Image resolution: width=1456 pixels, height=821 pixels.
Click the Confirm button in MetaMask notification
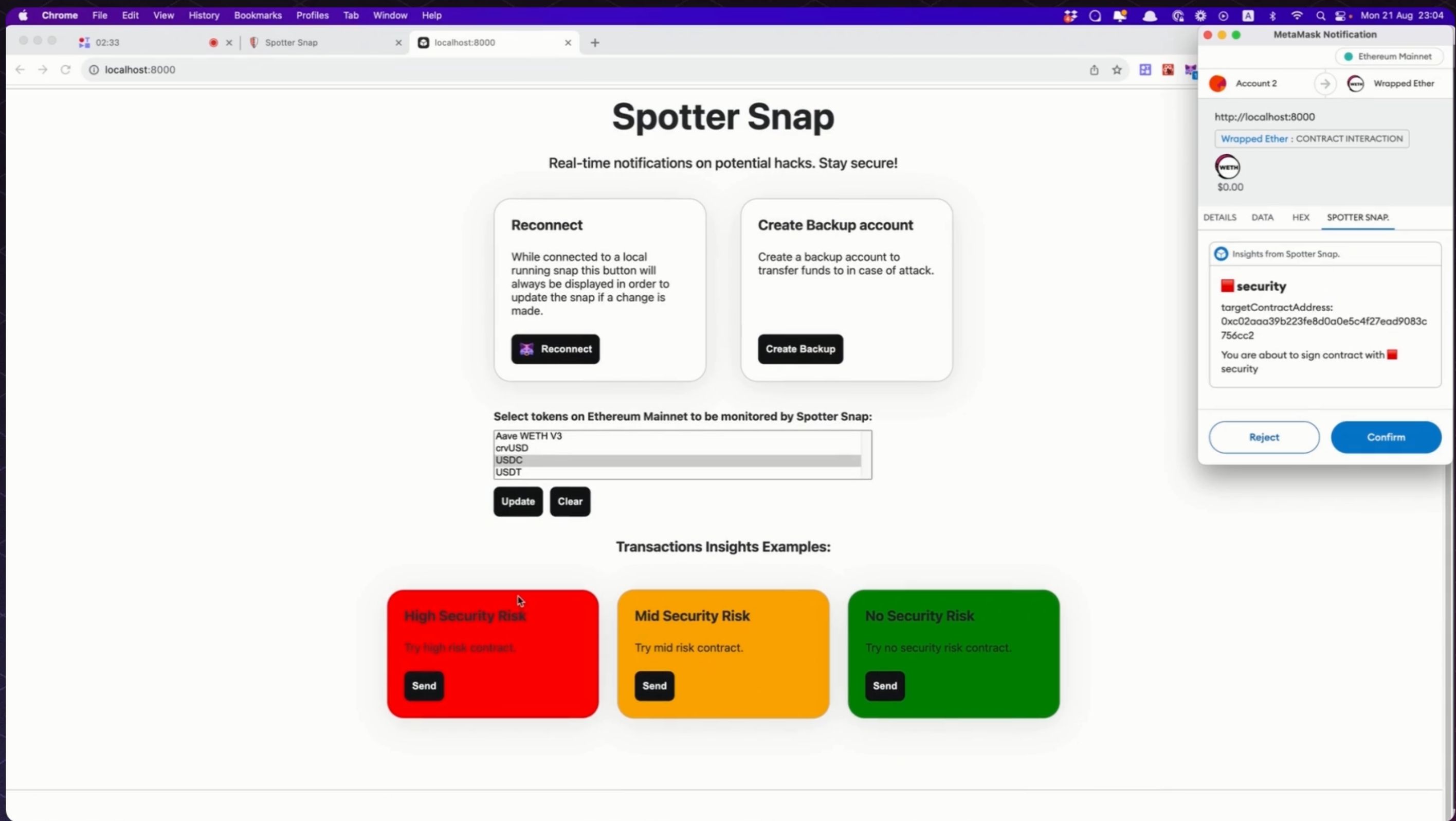1386,437
